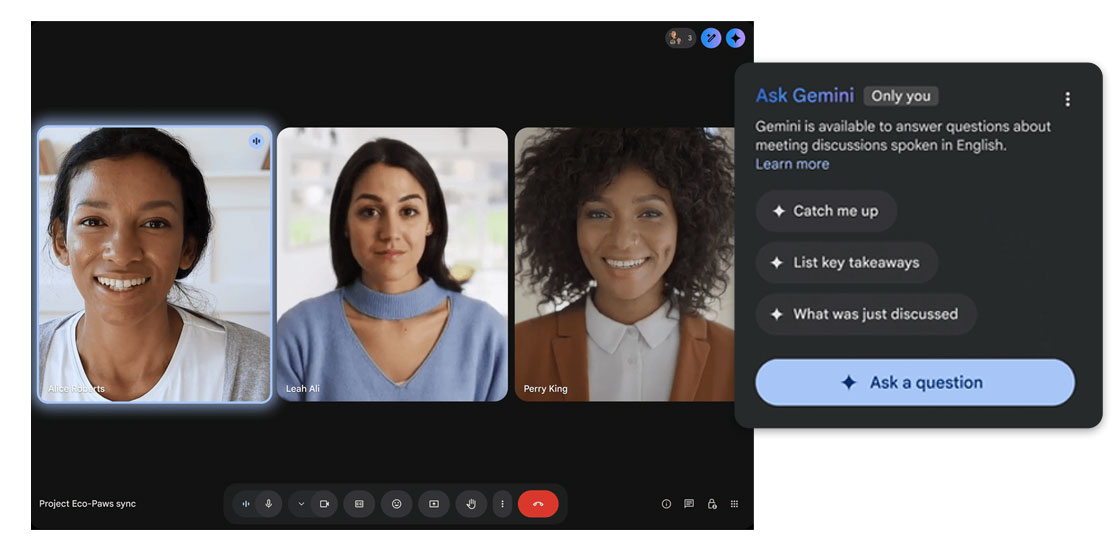The height and width of the screenshot is (551, 1120).
Task: Expand the video settings chevron arrow
Action: click(x=301, y=504)
